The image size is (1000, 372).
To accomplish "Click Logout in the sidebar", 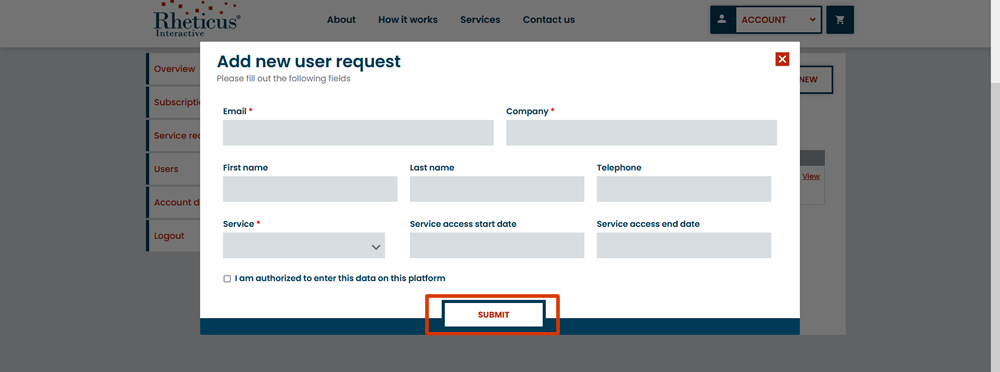I will tap(173, 235).
